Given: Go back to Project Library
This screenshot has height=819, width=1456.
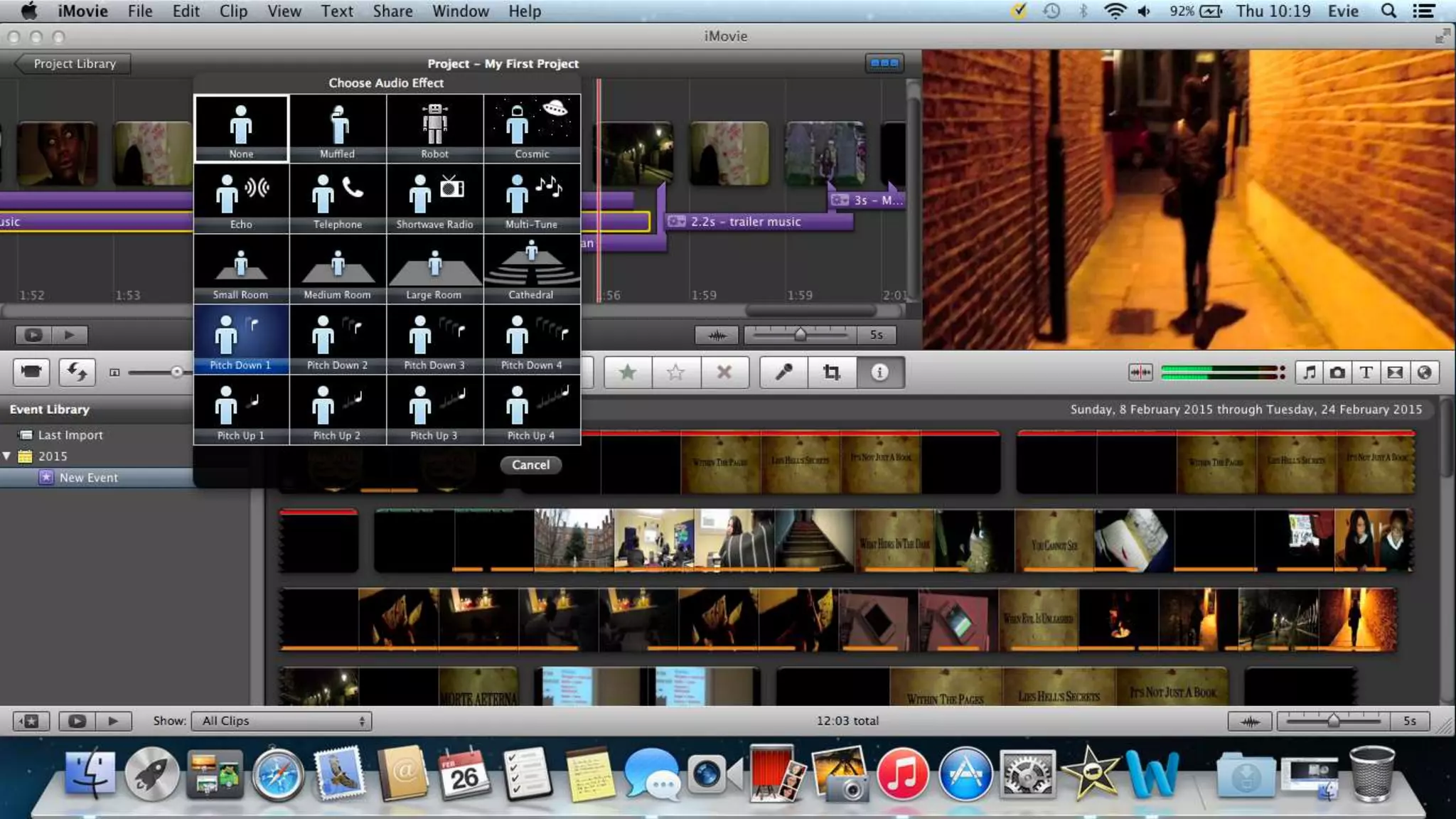Looking at the screenshot, I should click(x=73, y=64).
